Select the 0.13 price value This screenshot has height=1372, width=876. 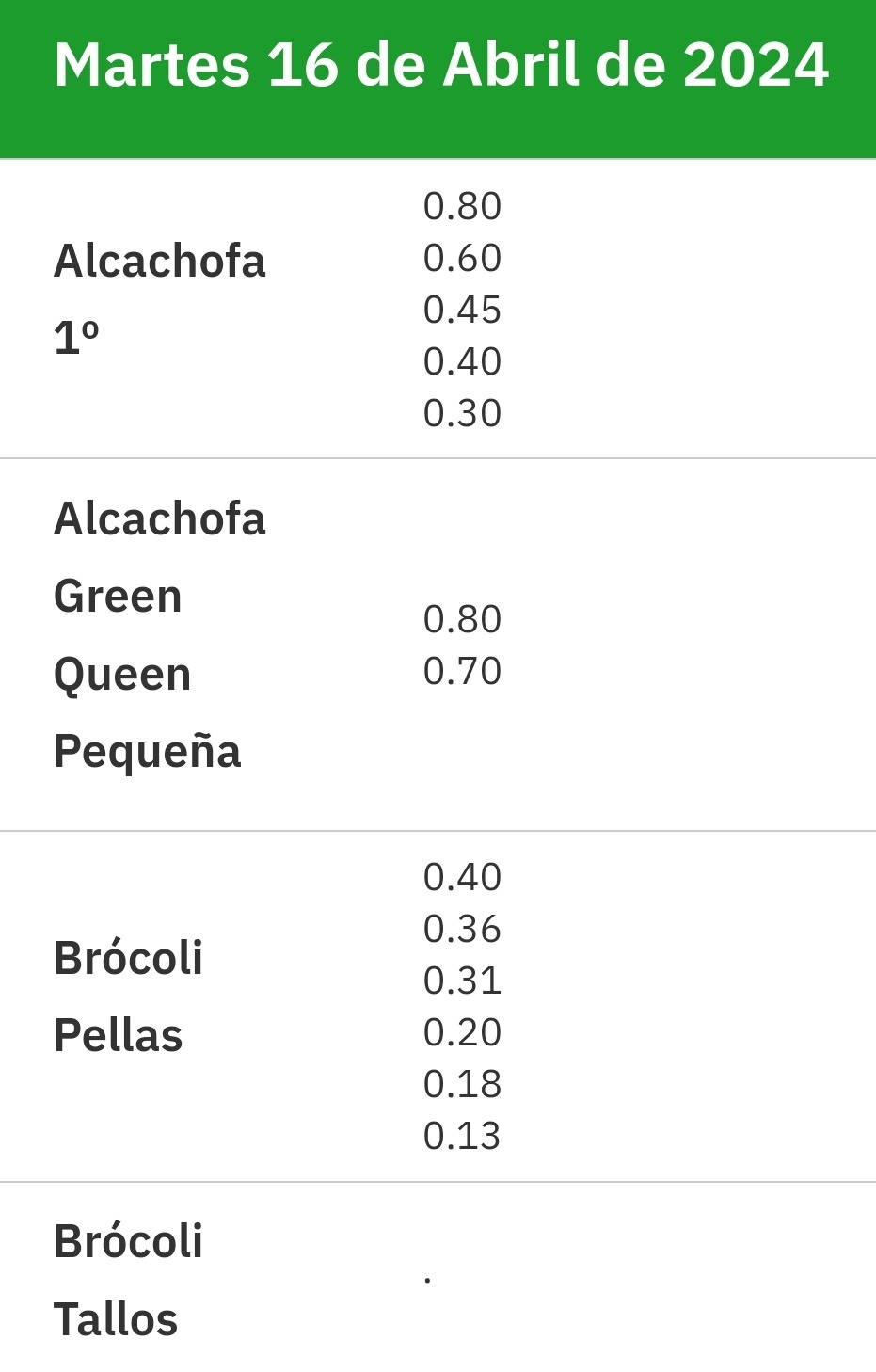tap(462, 1136)
